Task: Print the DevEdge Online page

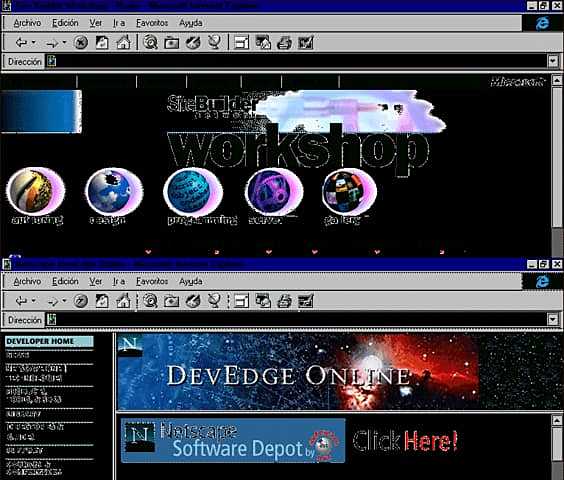Action: (284, 301)
